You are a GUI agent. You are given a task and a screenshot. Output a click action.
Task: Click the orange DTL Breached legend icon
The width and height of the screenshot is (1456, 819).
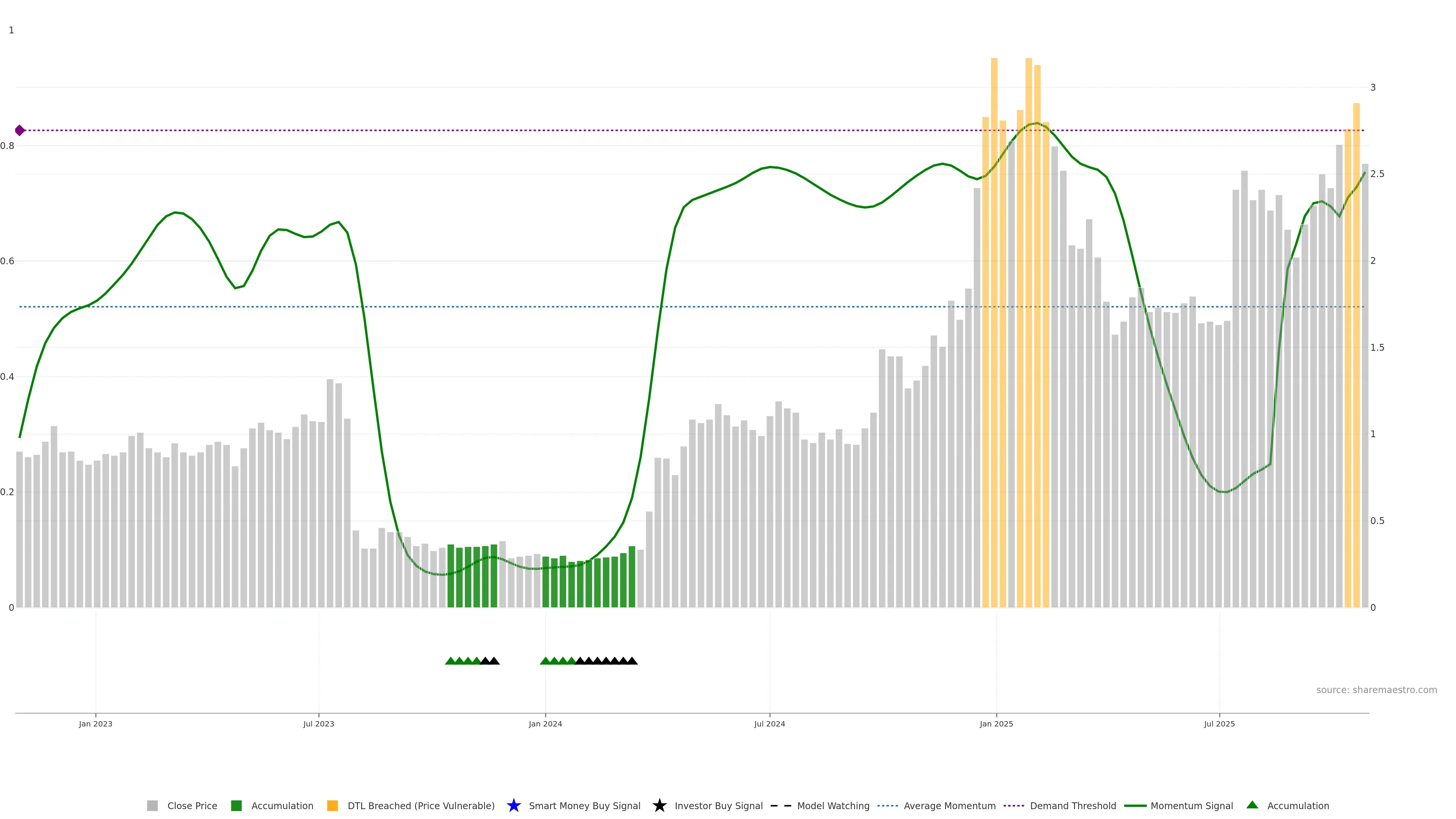333,805
